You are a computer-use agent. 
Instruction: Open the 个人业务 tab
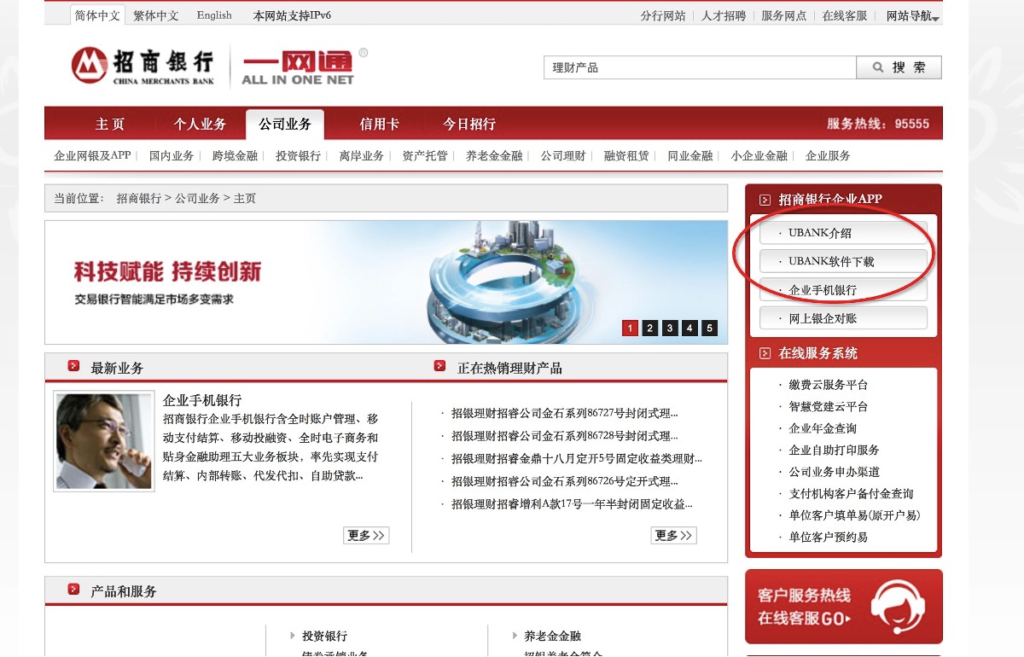[200, 124]
